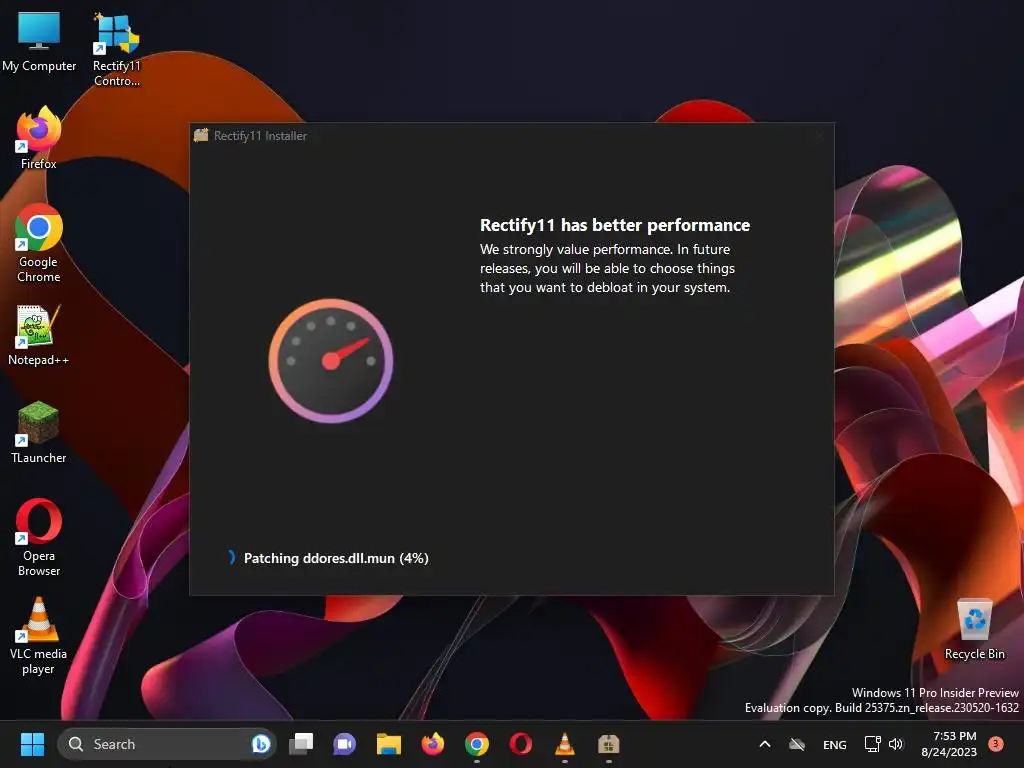1024x768 pixels.
Task: Click the Rectify11 Installer title bar icon
Action: [201, 135]
